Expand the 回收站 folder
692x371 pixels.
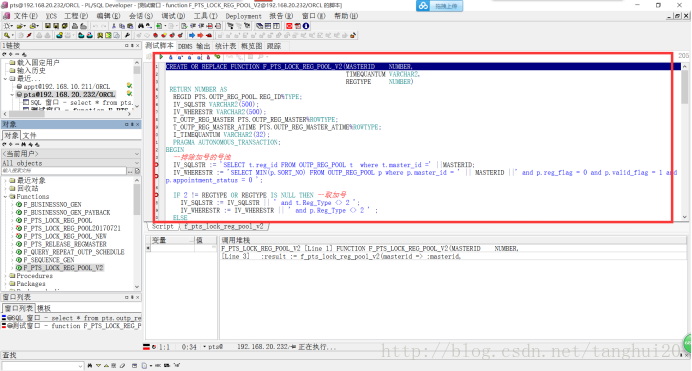(x=6, y=188)
